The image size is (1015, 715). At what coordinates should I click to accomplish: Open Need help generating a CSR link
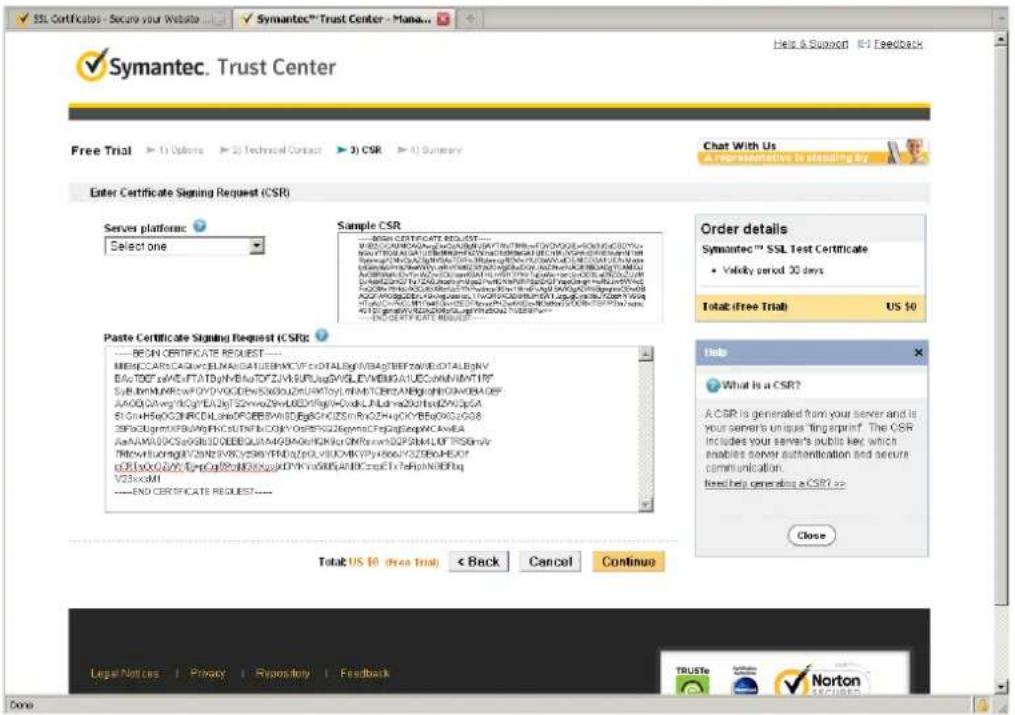[775, 483]
